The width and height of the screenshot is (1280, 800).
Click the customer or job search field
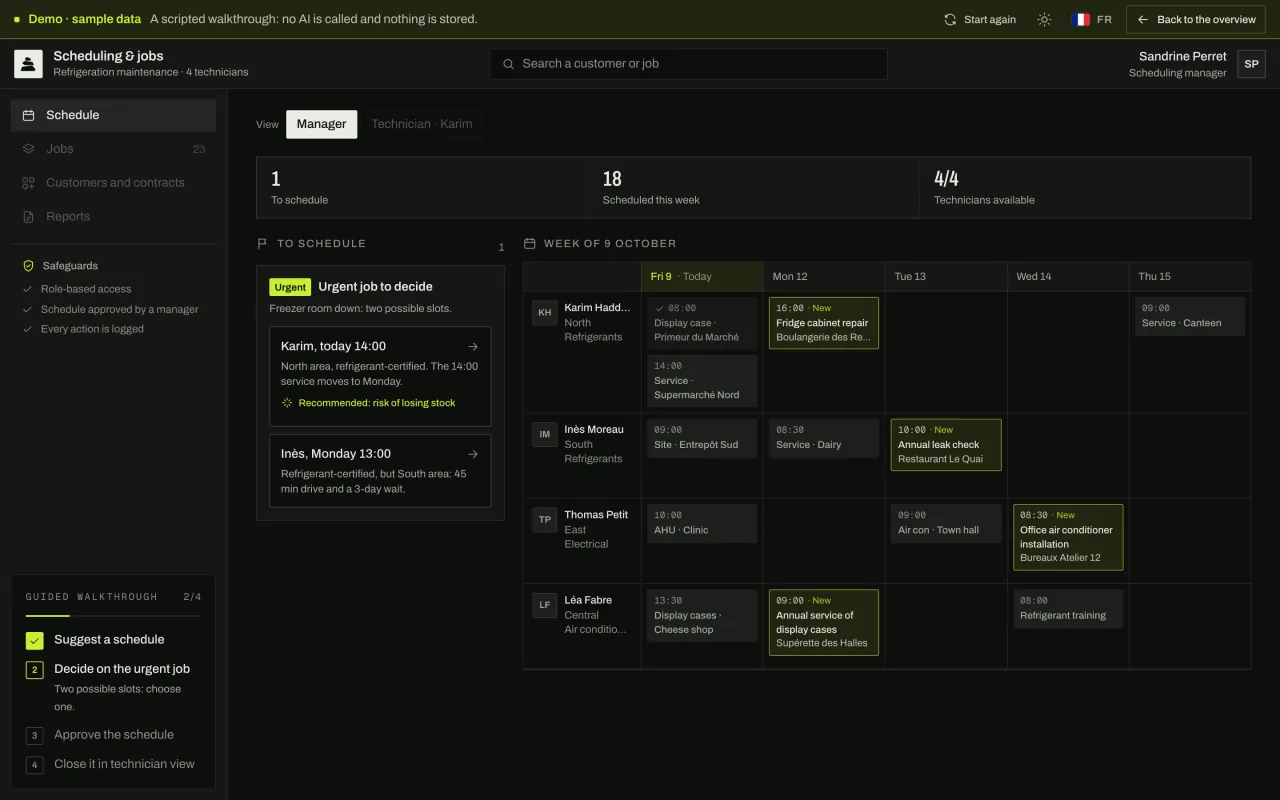[688, 63]
